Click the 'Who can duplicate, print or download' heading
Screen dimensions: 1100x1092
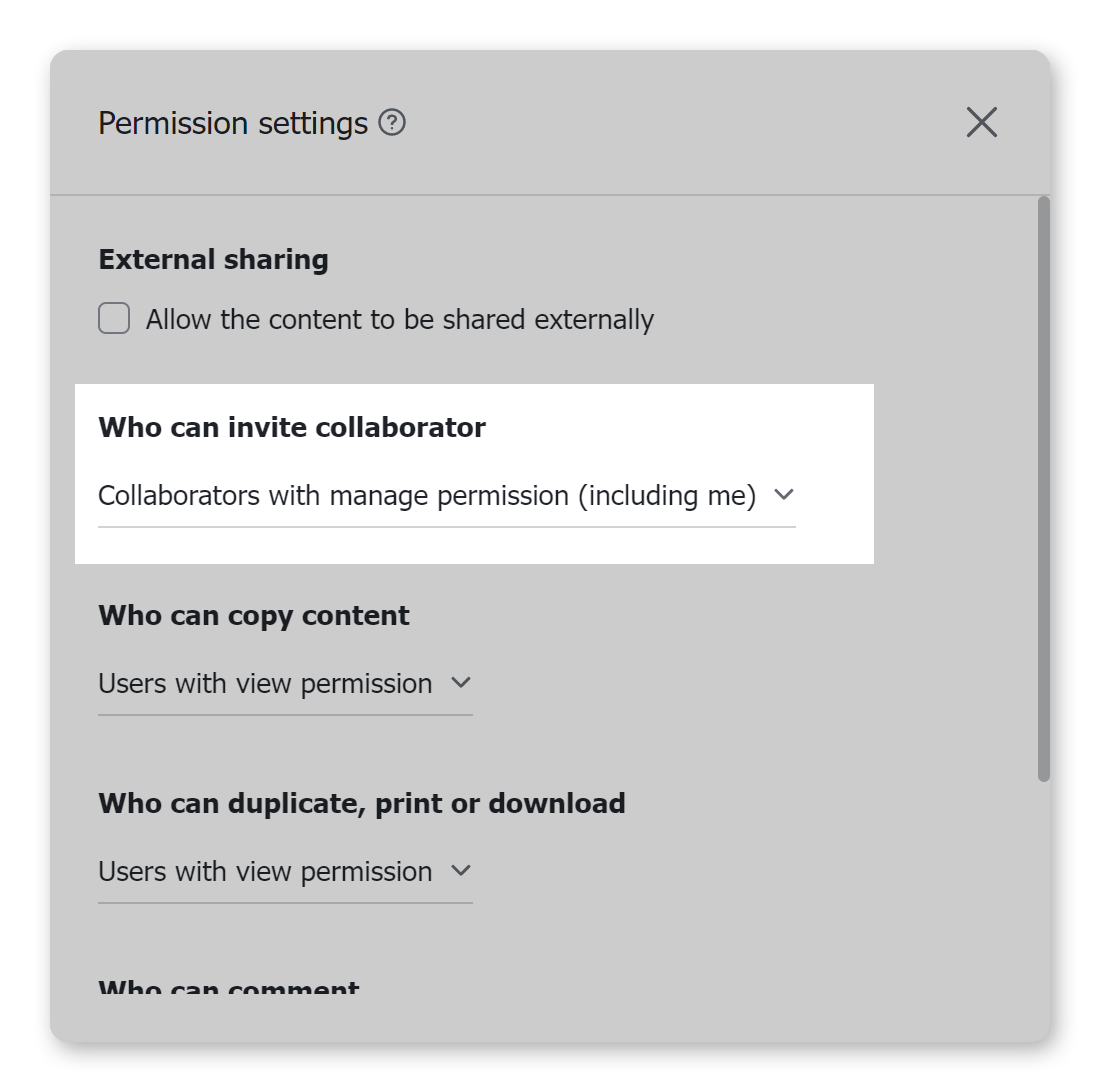pos(362,804)
